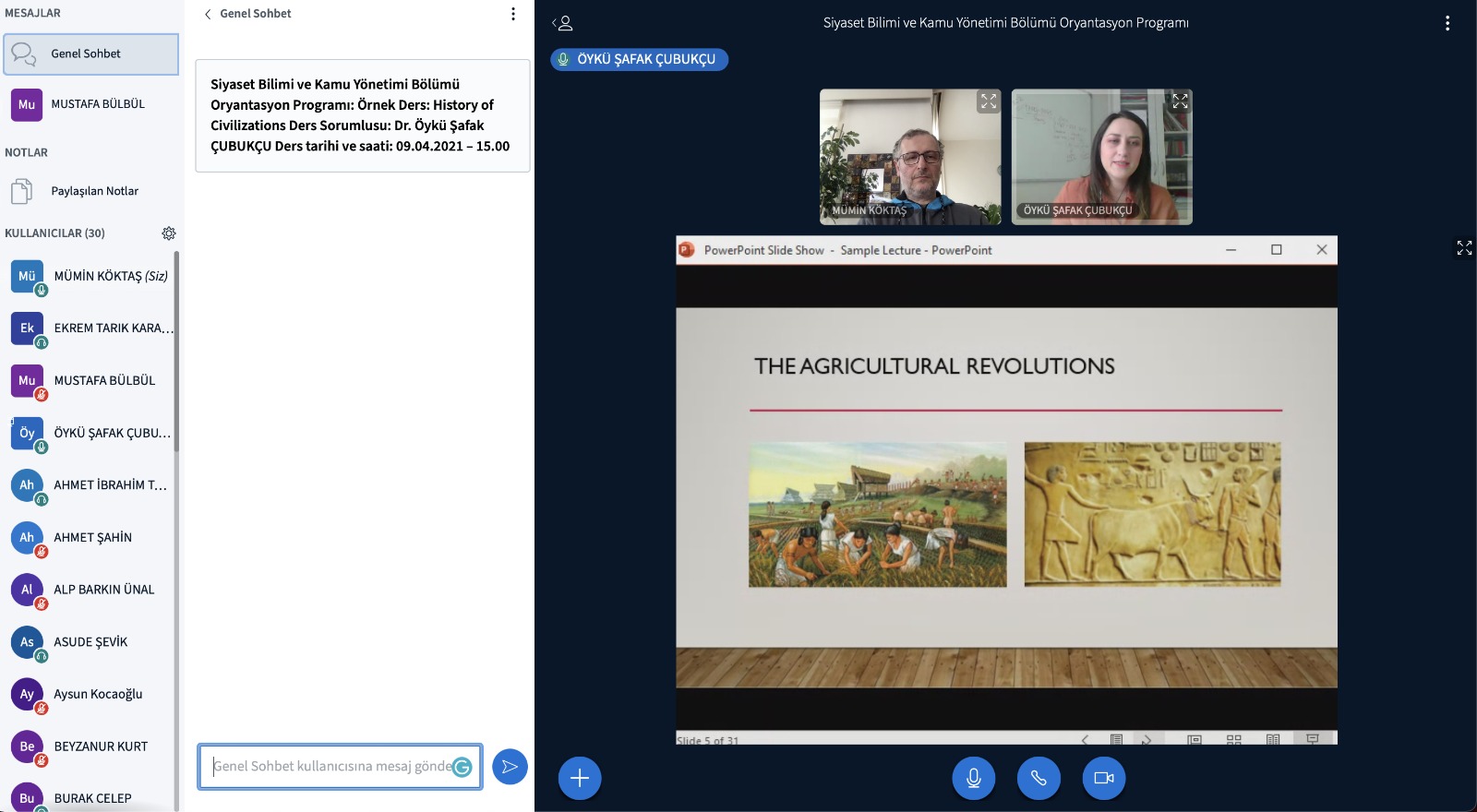Click the user list scrollbar
This screenshot has width=1477, height=812.
click(176, 351)
